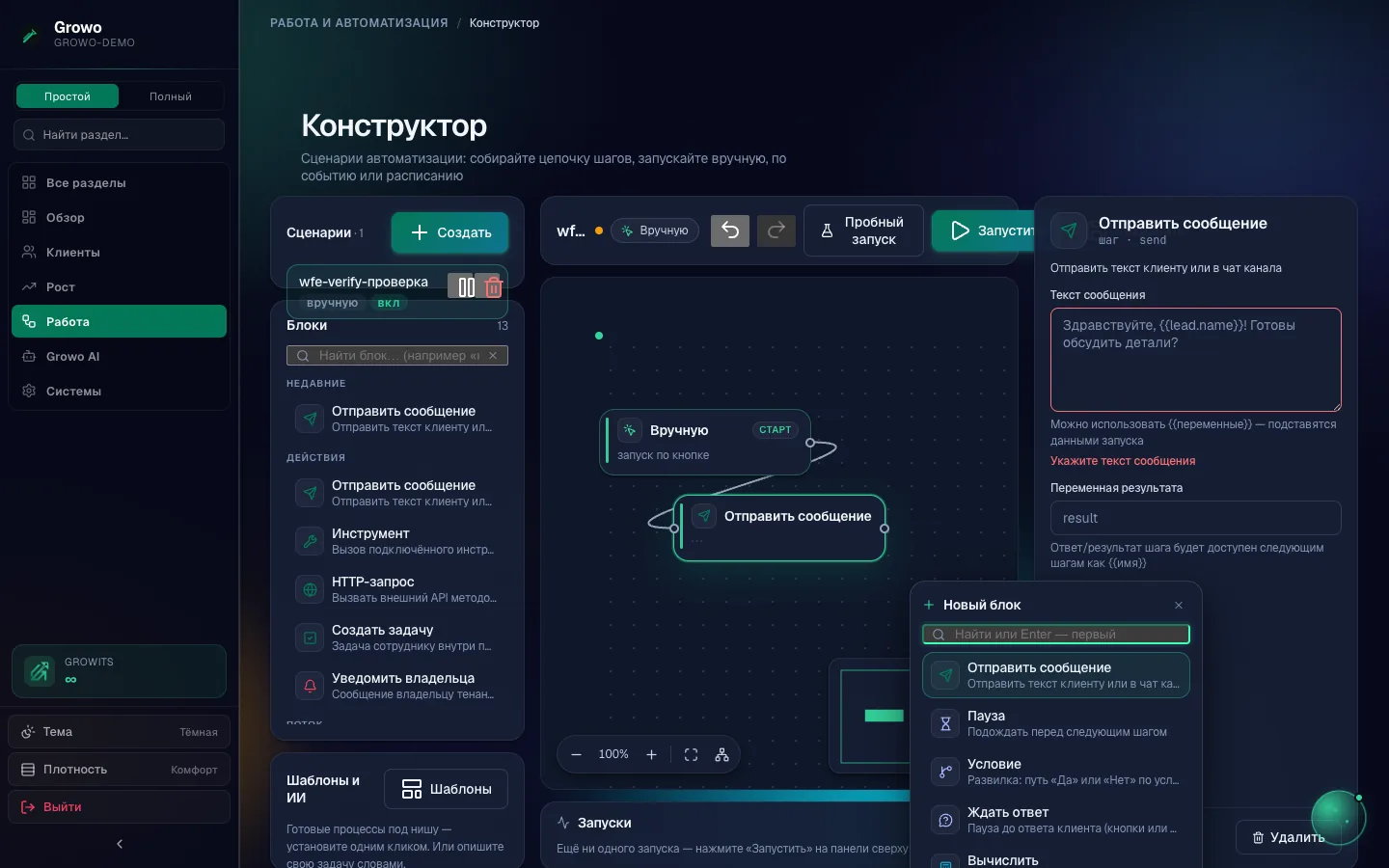Open the Вручную trigger selector in the toolbar
Viewport: 1389px width, 868px height.
point(655,231)
